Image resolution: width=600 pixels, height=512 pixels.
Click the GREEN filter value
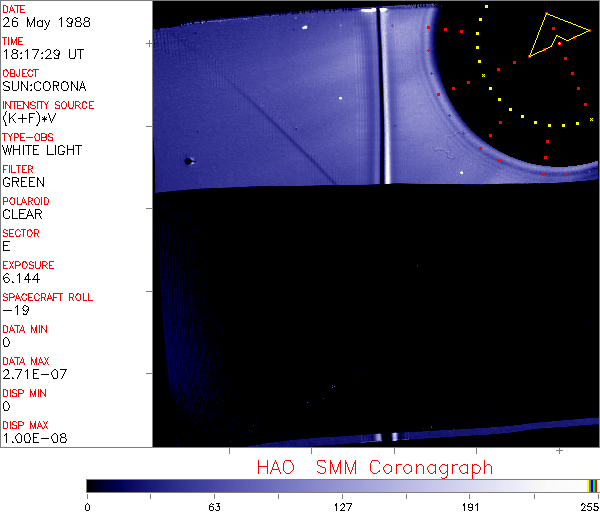point(23,182)
